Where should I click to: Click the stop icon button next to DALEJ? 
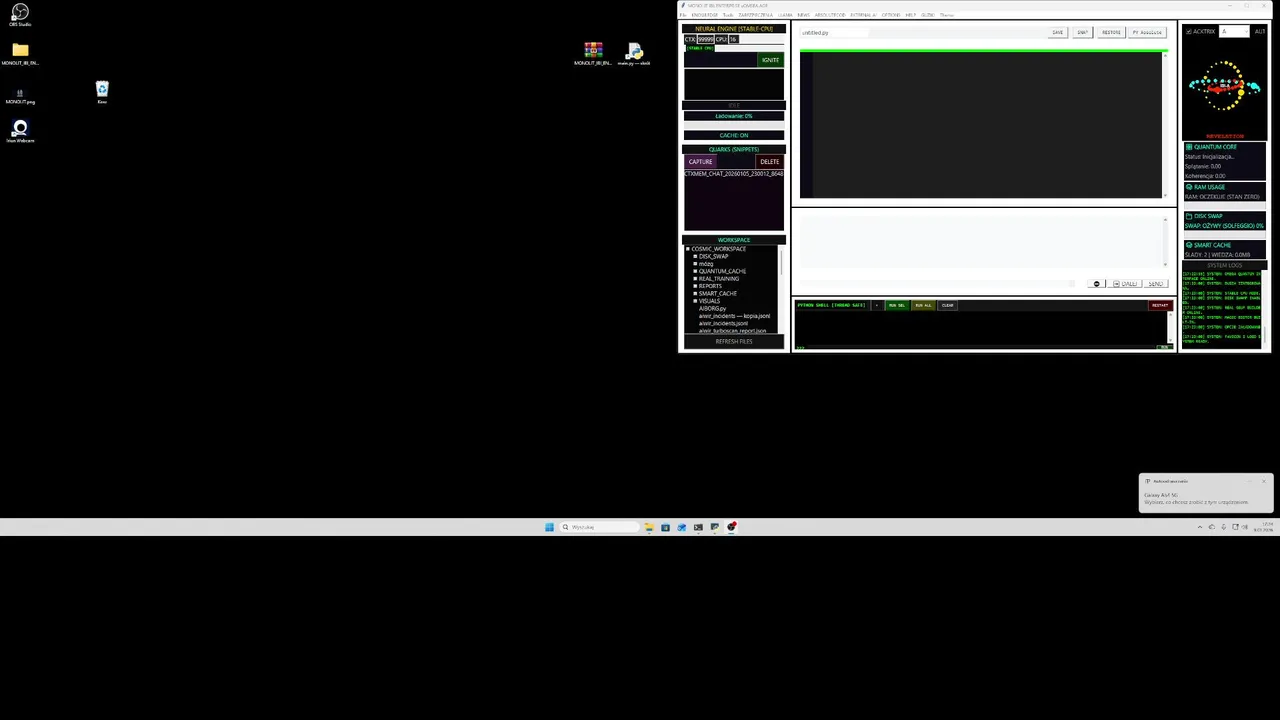[1097, 284]
